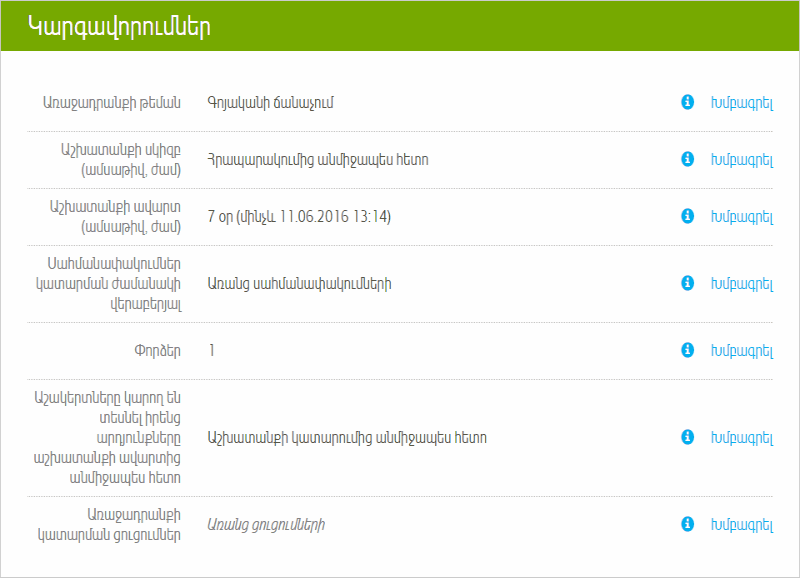Viewport: 800px width, 578px height.
Task: Show info for Աշխատանքի սկիզբ setting
Action: click(687, 159)
